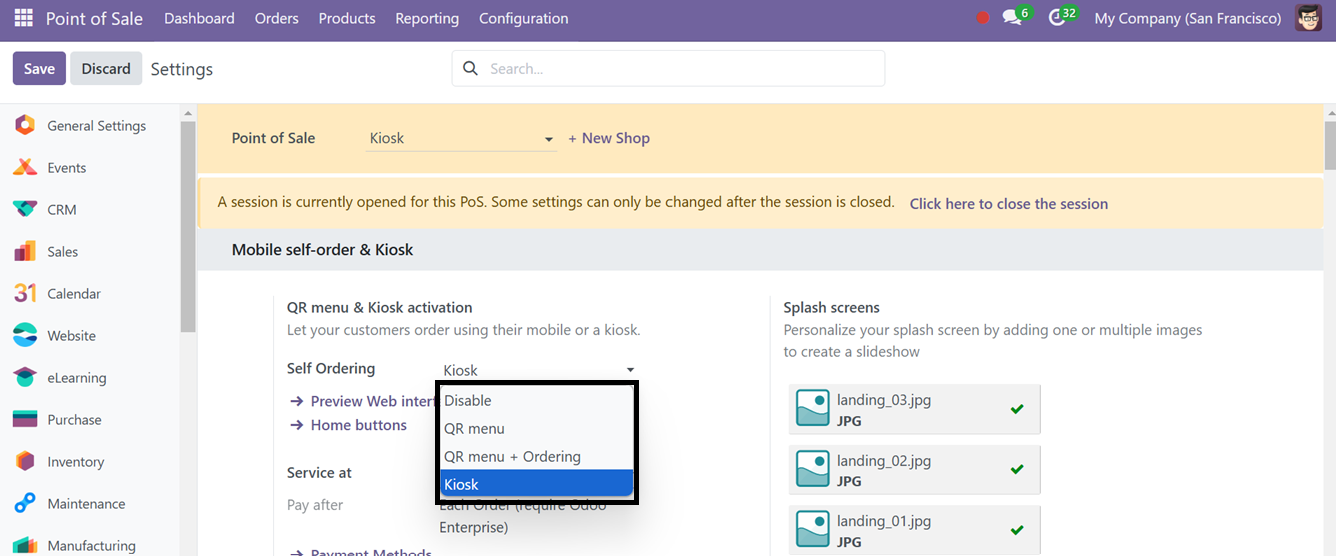Click the Splash screens heading

point(832,308)
